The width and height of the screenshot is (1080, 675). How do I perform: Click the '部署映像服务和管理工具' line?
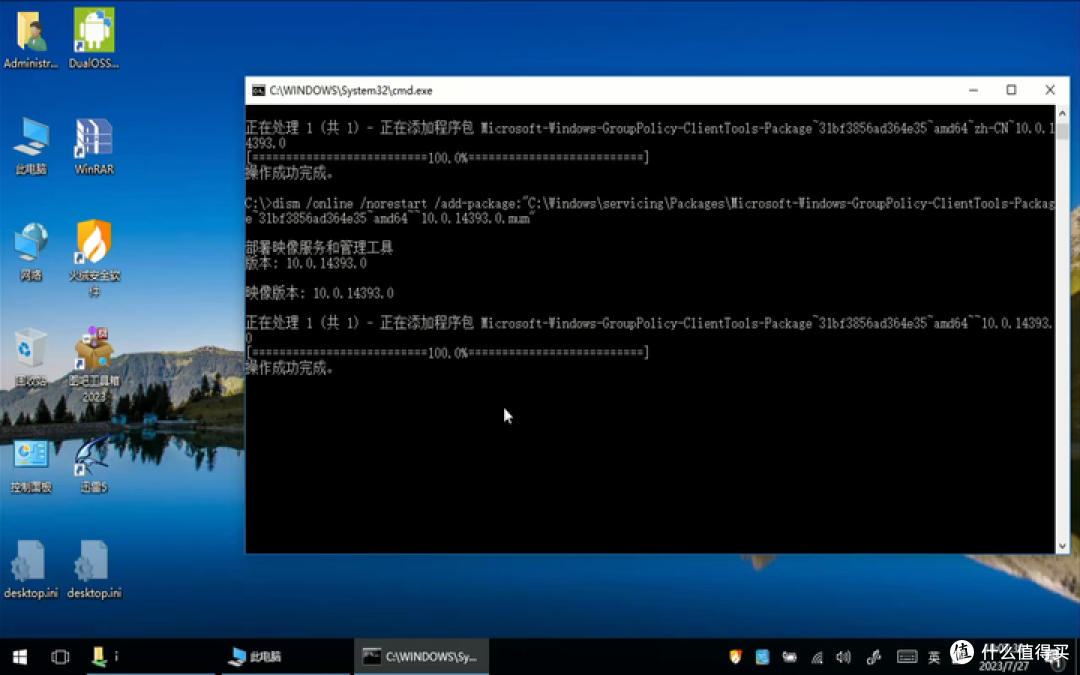coord(319,247)
